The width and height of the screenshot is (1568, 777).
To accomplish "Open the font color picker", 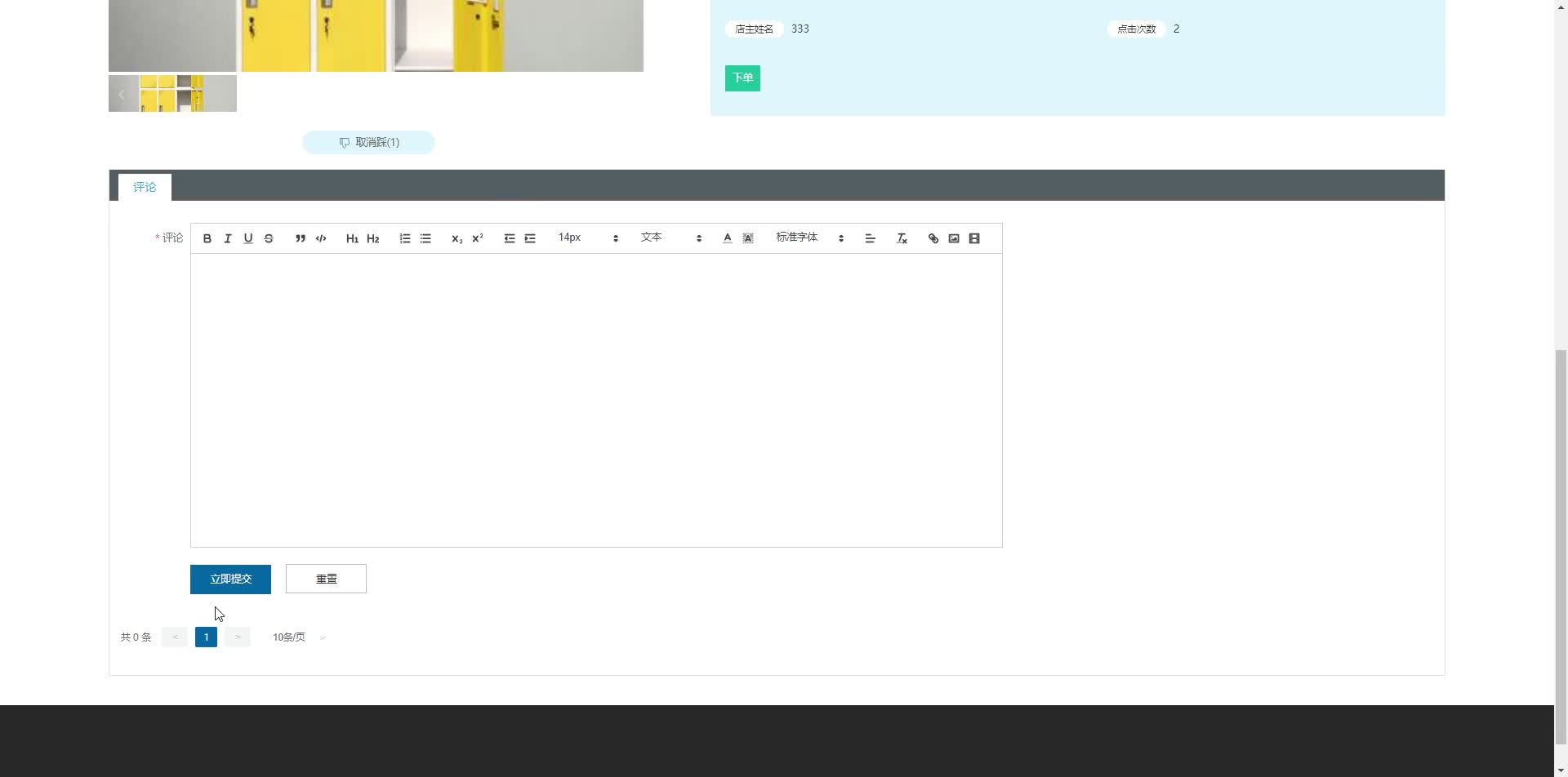I will pyautogui.click(x=728, y=238).
